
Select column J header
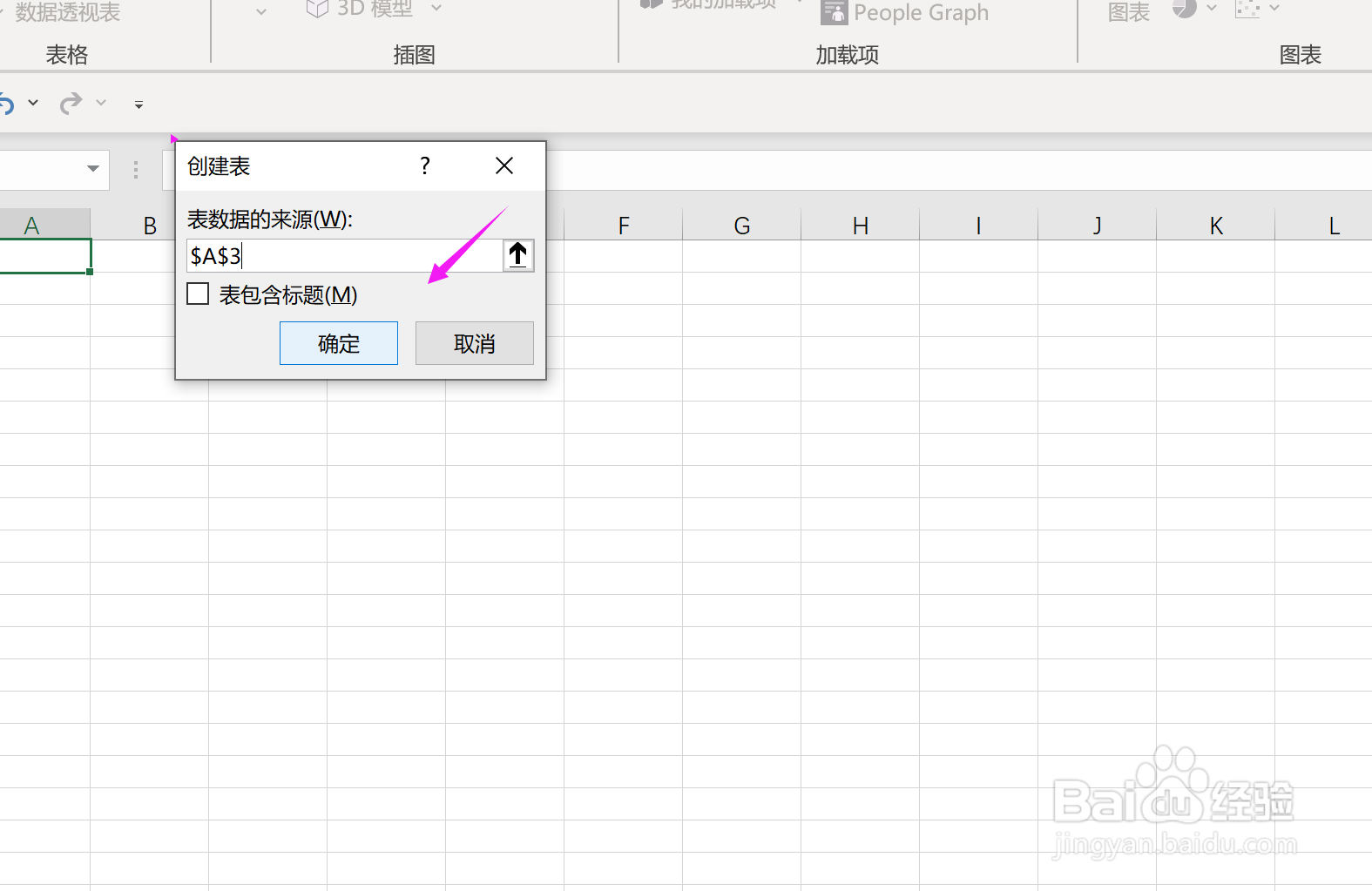[x=1098, y=226]
